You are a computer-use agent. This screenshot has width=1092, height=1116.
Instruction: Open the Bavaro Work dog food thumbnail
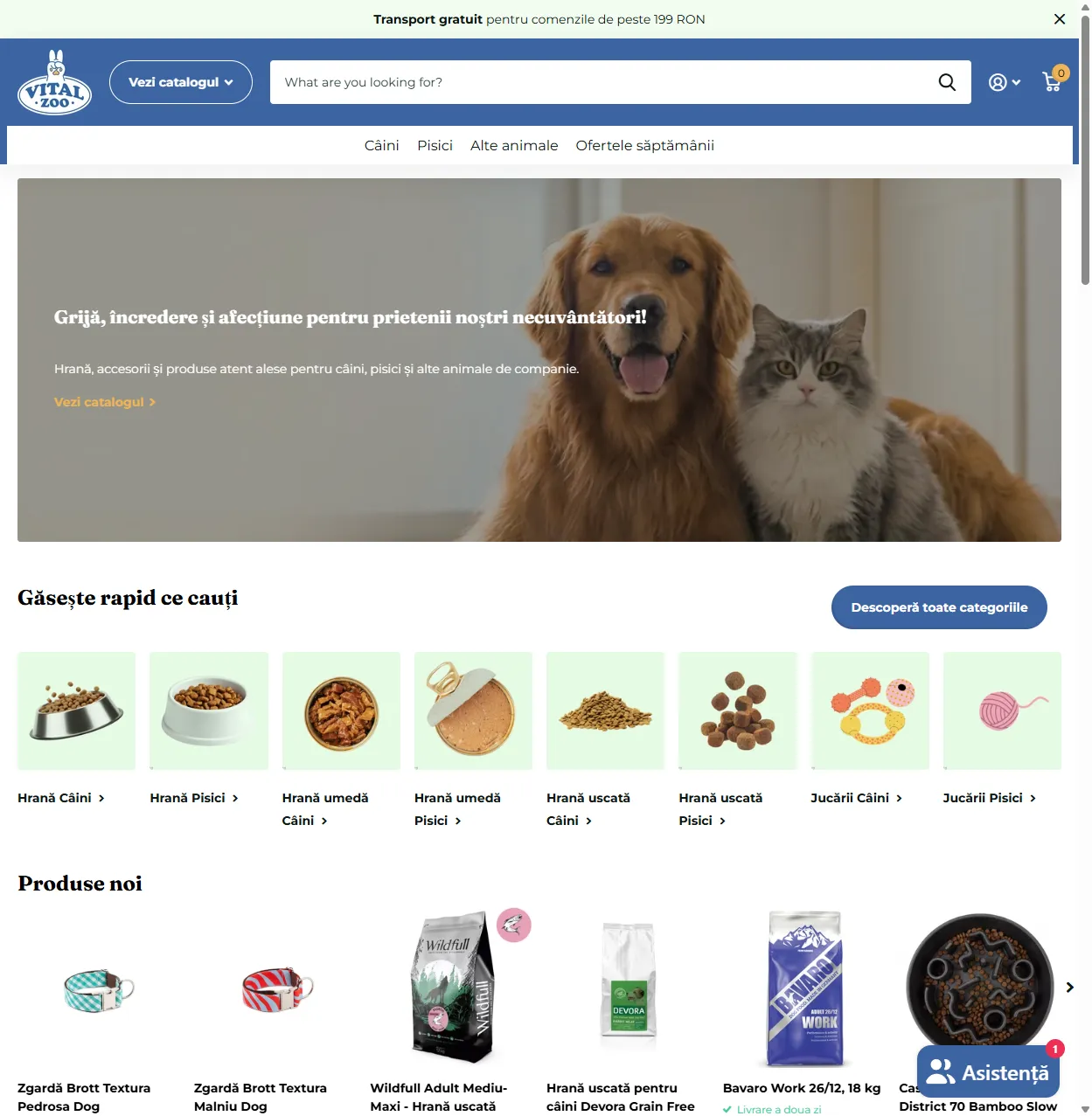coord(804,988)
